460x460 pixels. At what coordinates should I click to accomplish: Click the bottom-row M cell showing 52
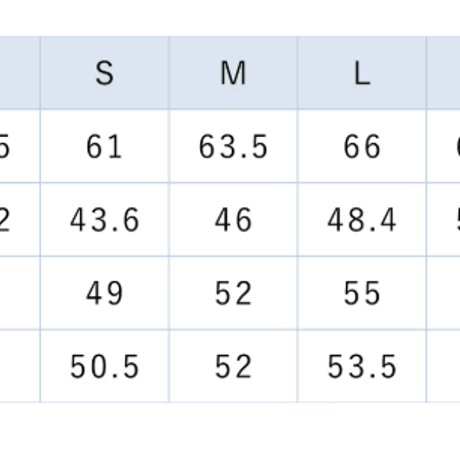point(233,366)
